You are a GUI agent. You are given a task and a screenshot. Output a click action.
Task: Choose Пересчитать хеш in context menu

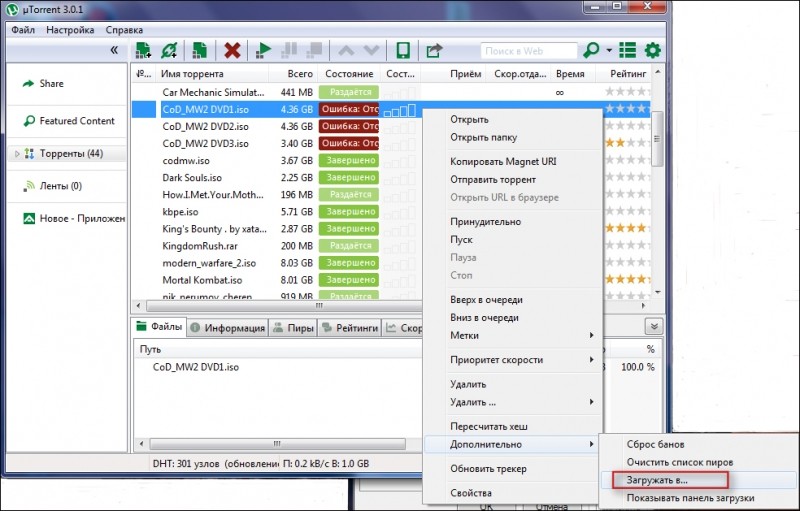tap(489, 426)
